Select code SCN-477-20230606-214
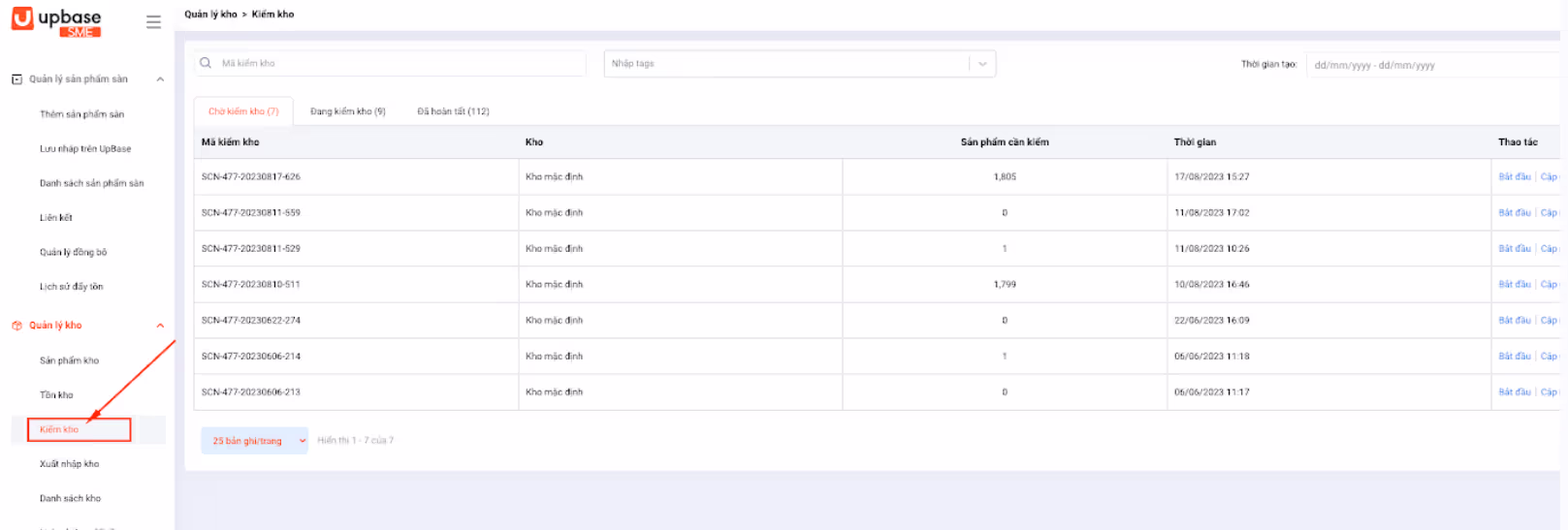The width and height of the screenshot is (1568, 530). 251,357
